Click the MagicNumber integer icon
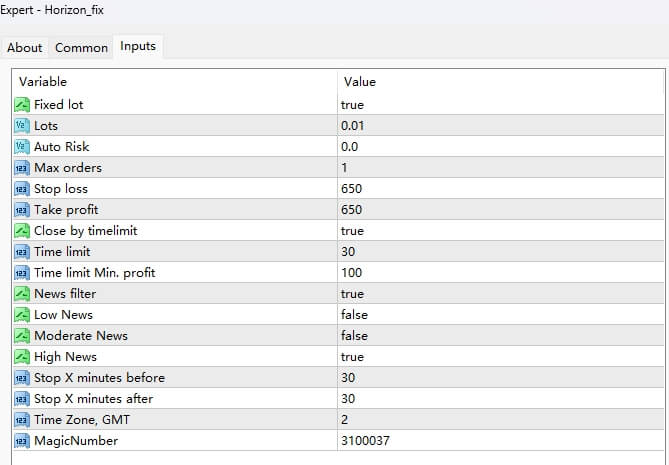This screenshot has width=669, height=465. pyautogui.click(x=22, y=440)
